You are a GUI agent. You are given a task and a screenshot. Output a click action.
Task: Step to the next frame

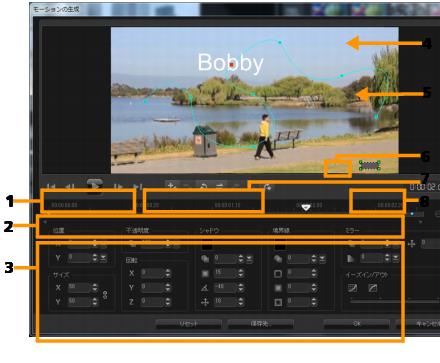coord(118,187)
